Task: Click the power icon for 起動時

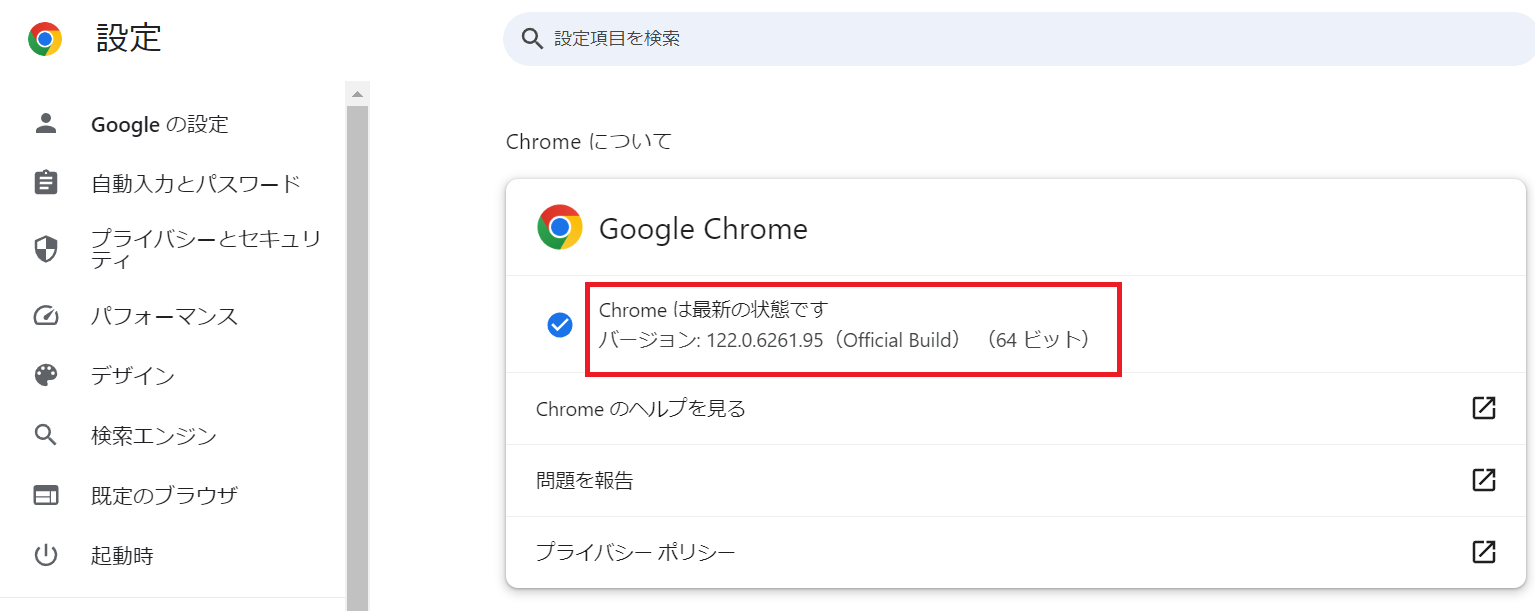Action: (x=46, y=555)
